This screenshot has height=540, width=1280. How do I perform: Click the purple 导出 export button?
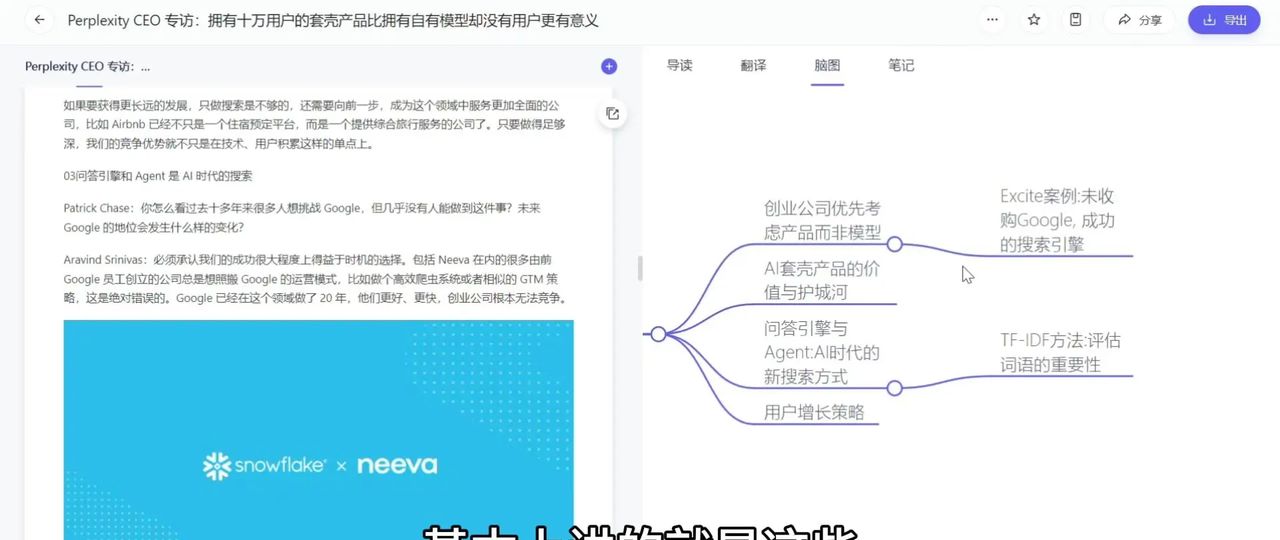(x=1224, y=20)
